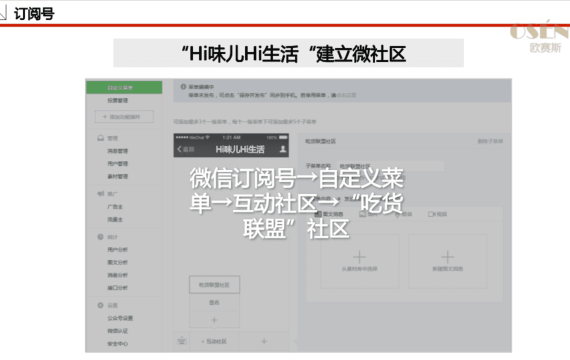The width and height of the screenshot is (570, 360).
Task: Open 图文分析 in the sidebar
Action: tap(117, 262)
